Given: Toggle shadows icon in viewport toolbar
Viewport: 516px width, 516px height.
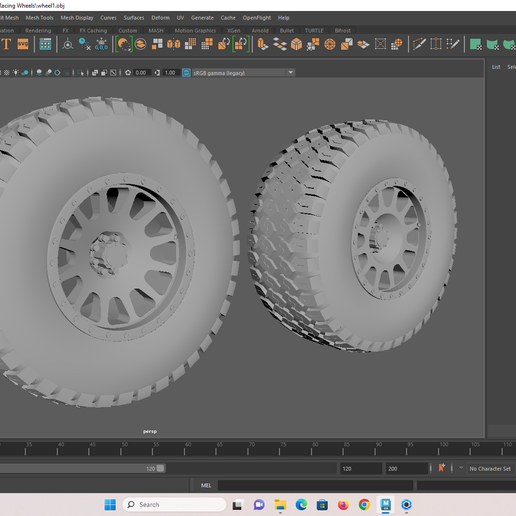Looking at the screenshot, I should point(25,72).
